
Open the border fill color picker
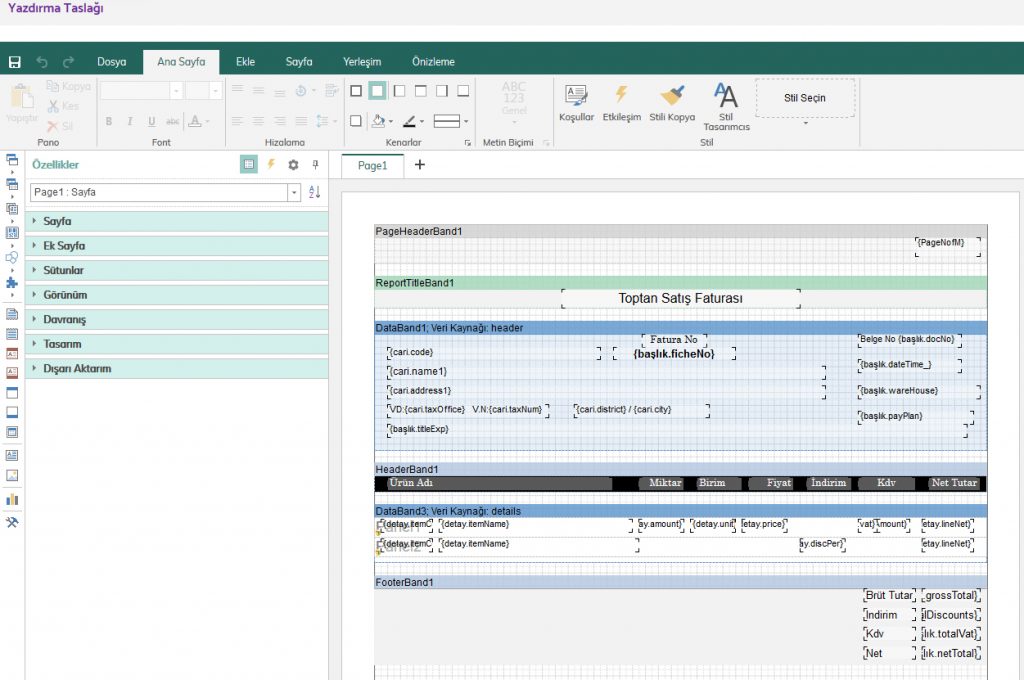click(380, 121)
